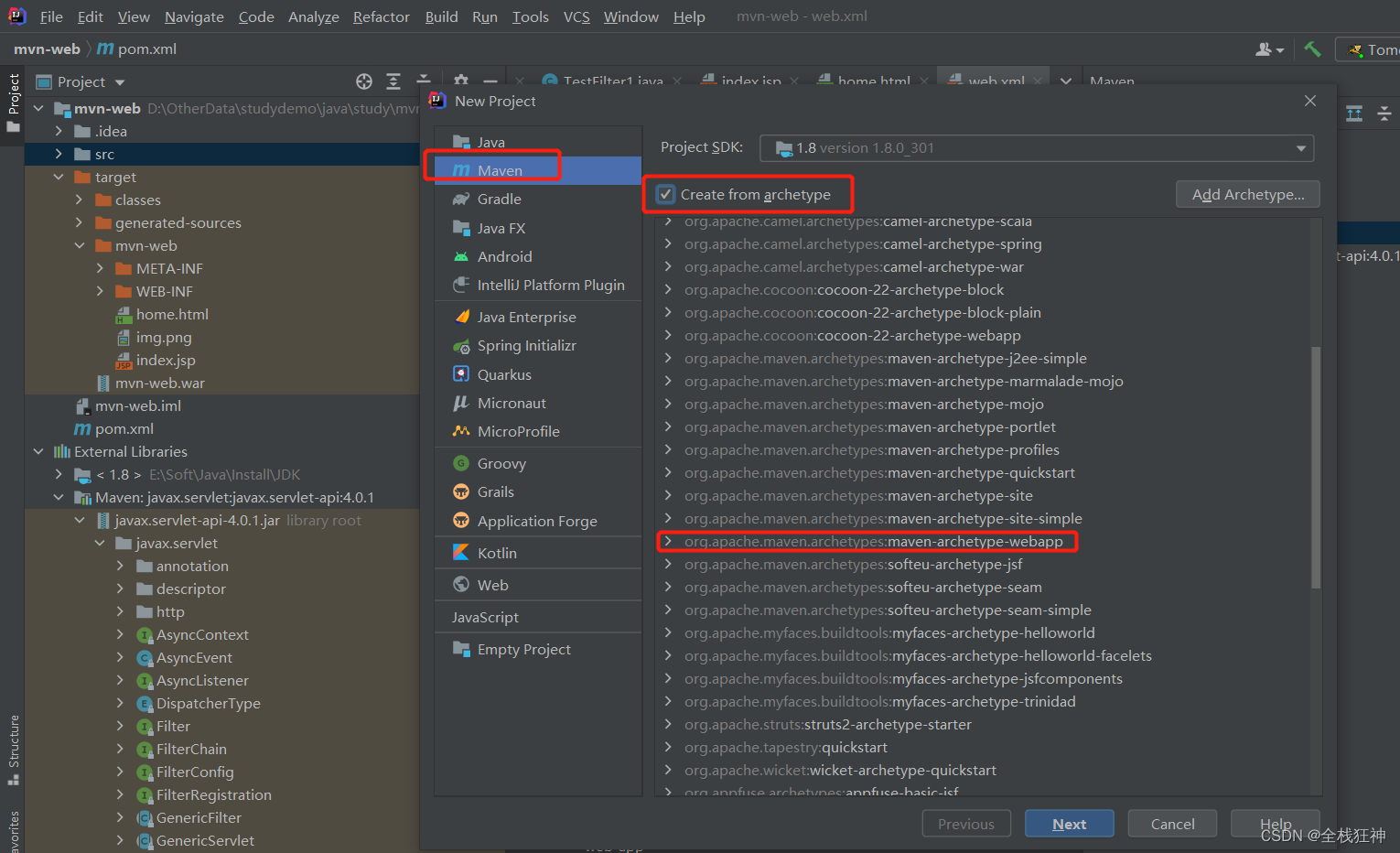Select JavaScript project category
This screenshot has width=1400, height=853.
538,617
